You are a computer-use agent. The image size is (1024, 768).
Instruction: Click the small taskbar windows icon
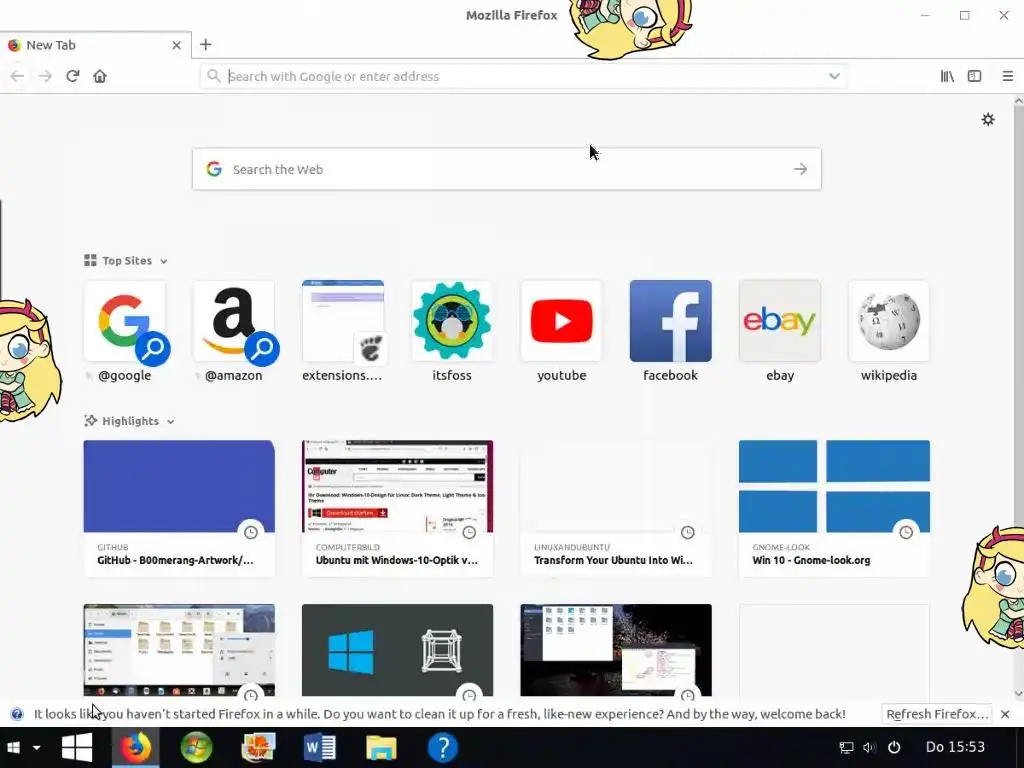point(13,747)
